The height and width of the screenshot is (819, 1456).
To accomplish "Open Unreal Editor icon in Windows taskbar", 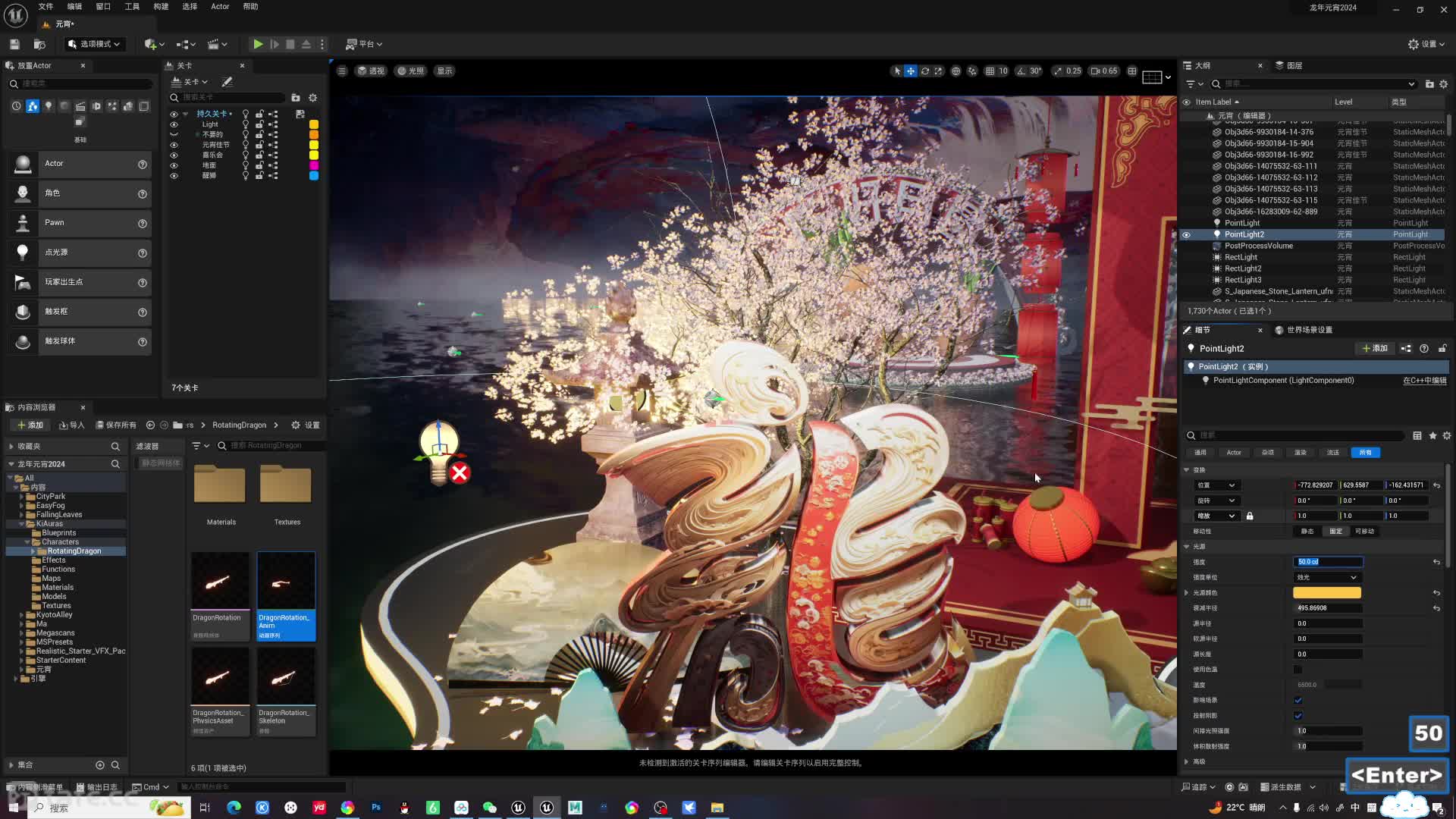I will click(546, 808).
